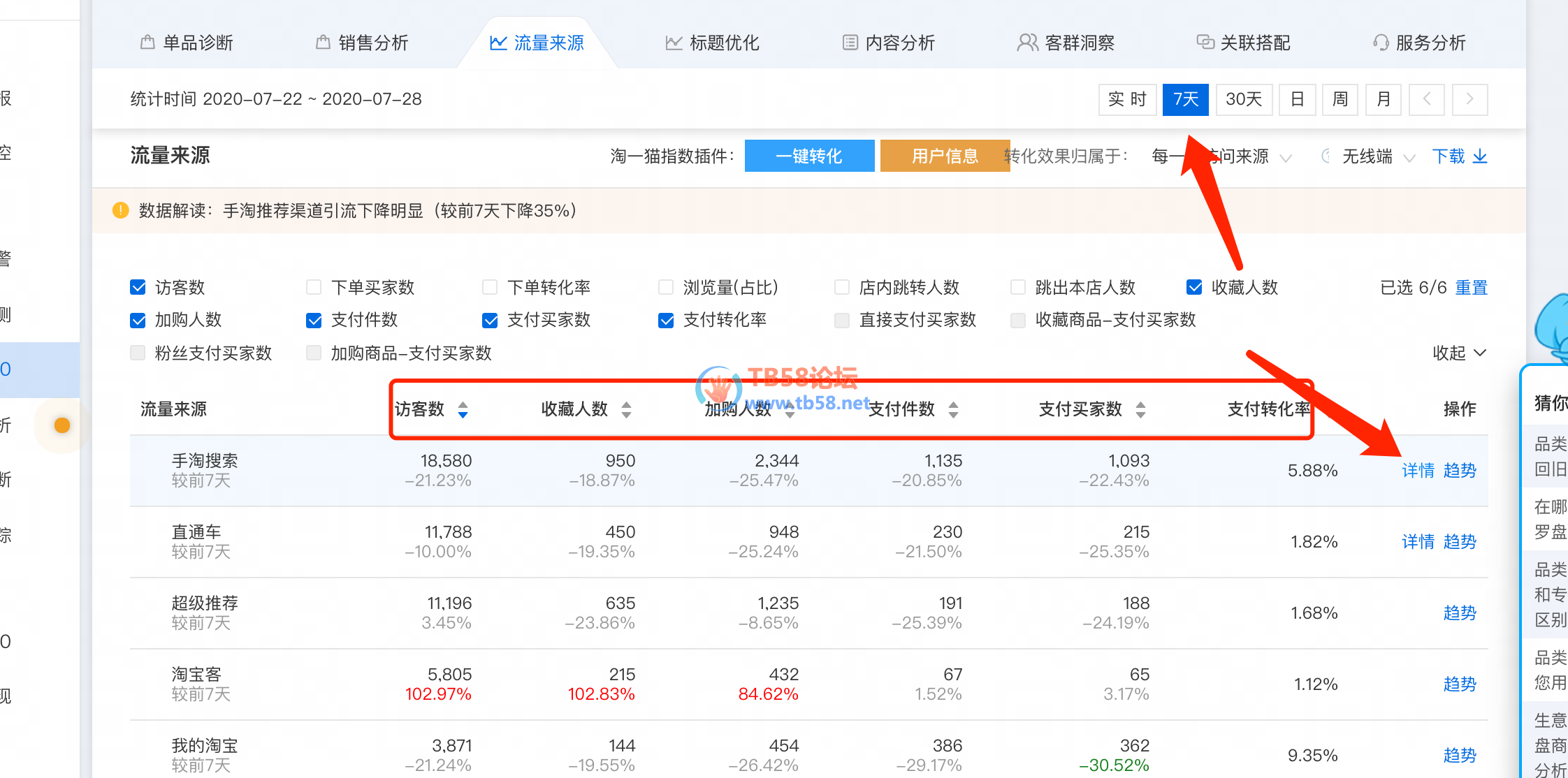Uncheck the 收藏人数 checkbox
This screenshot has width=1568, height=778.
point(1194,287)
